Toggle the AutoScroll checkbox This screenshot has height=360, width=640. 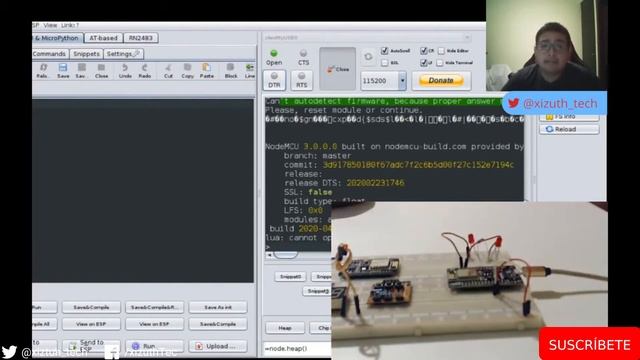click(x=384, y=51)
